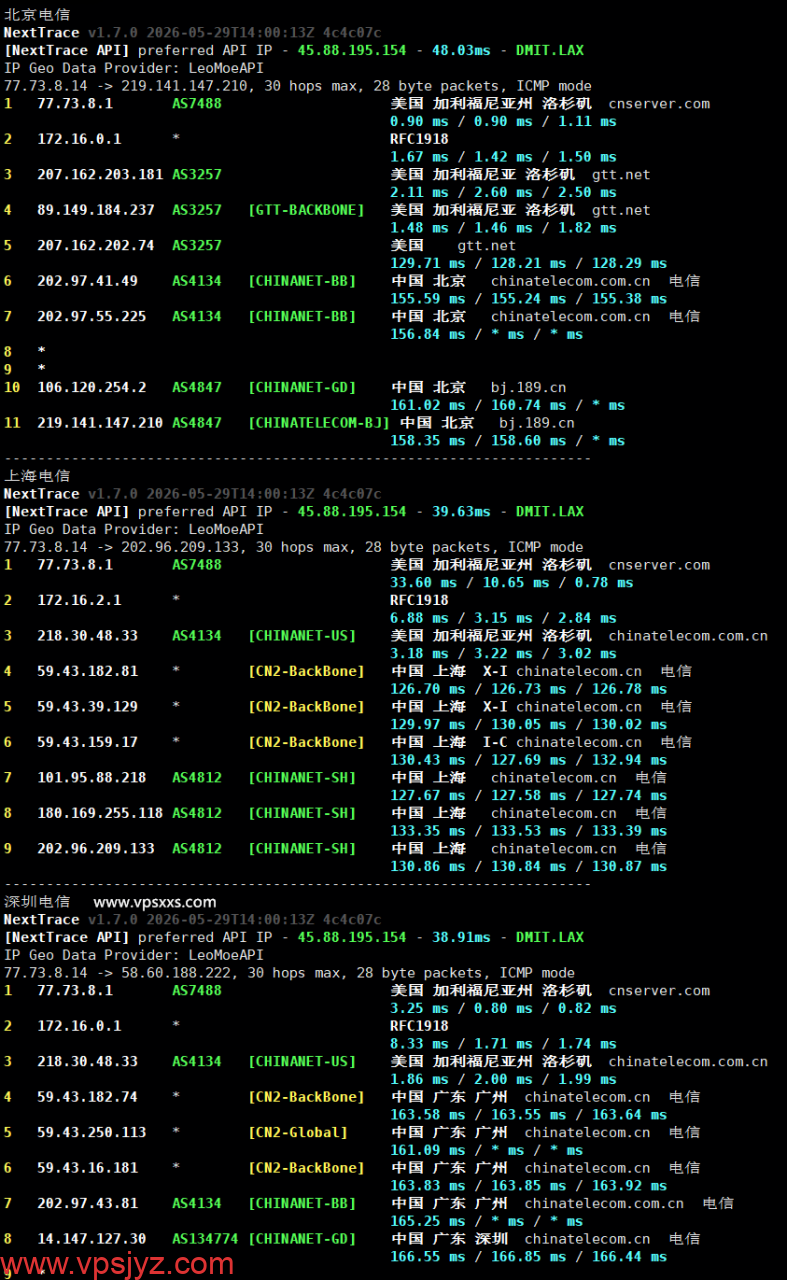The width and height of the screenshot is (787, 1280).
Task: Click IP address 106.120.254.2
Action: tap(92, 387)
